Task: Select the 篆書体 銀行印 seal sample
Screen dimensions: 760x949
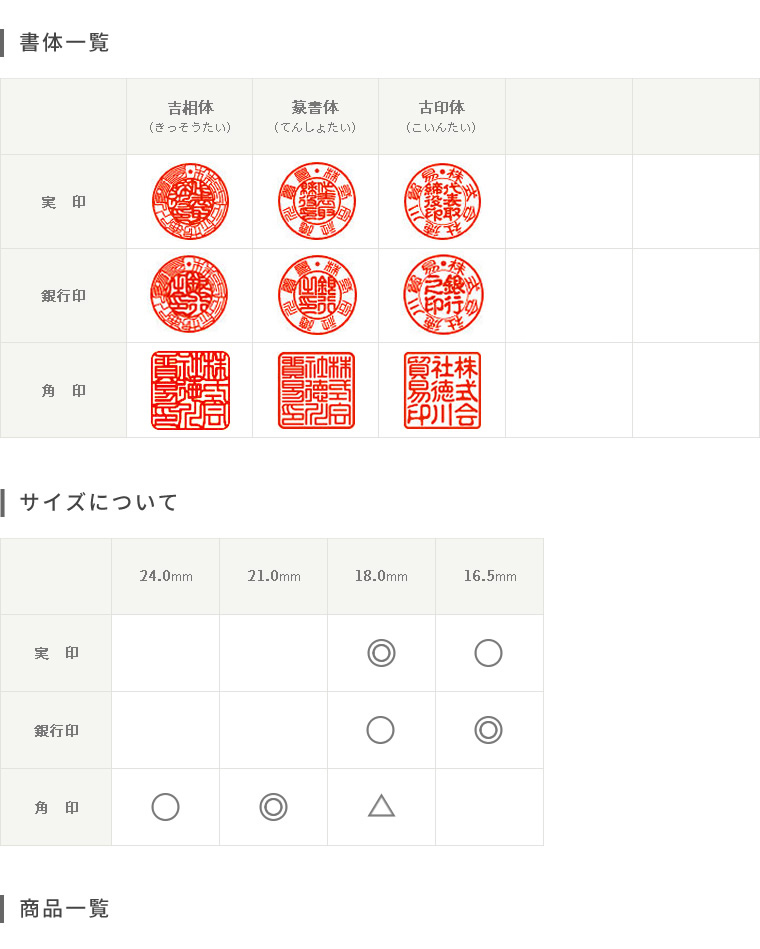Action: click(x=317, y=295)
